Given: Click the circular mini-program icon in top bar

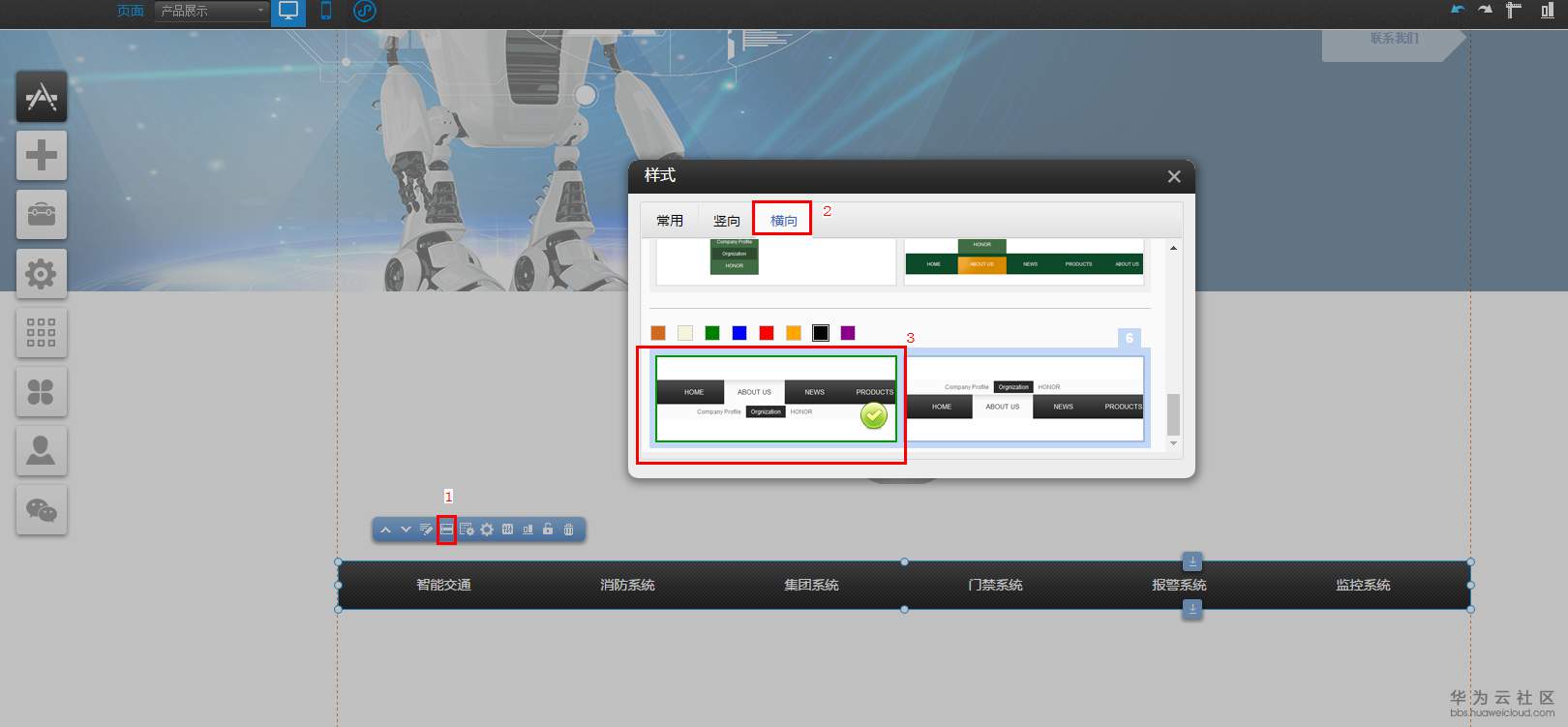Looking at the screenshot, I should [364, 12].
